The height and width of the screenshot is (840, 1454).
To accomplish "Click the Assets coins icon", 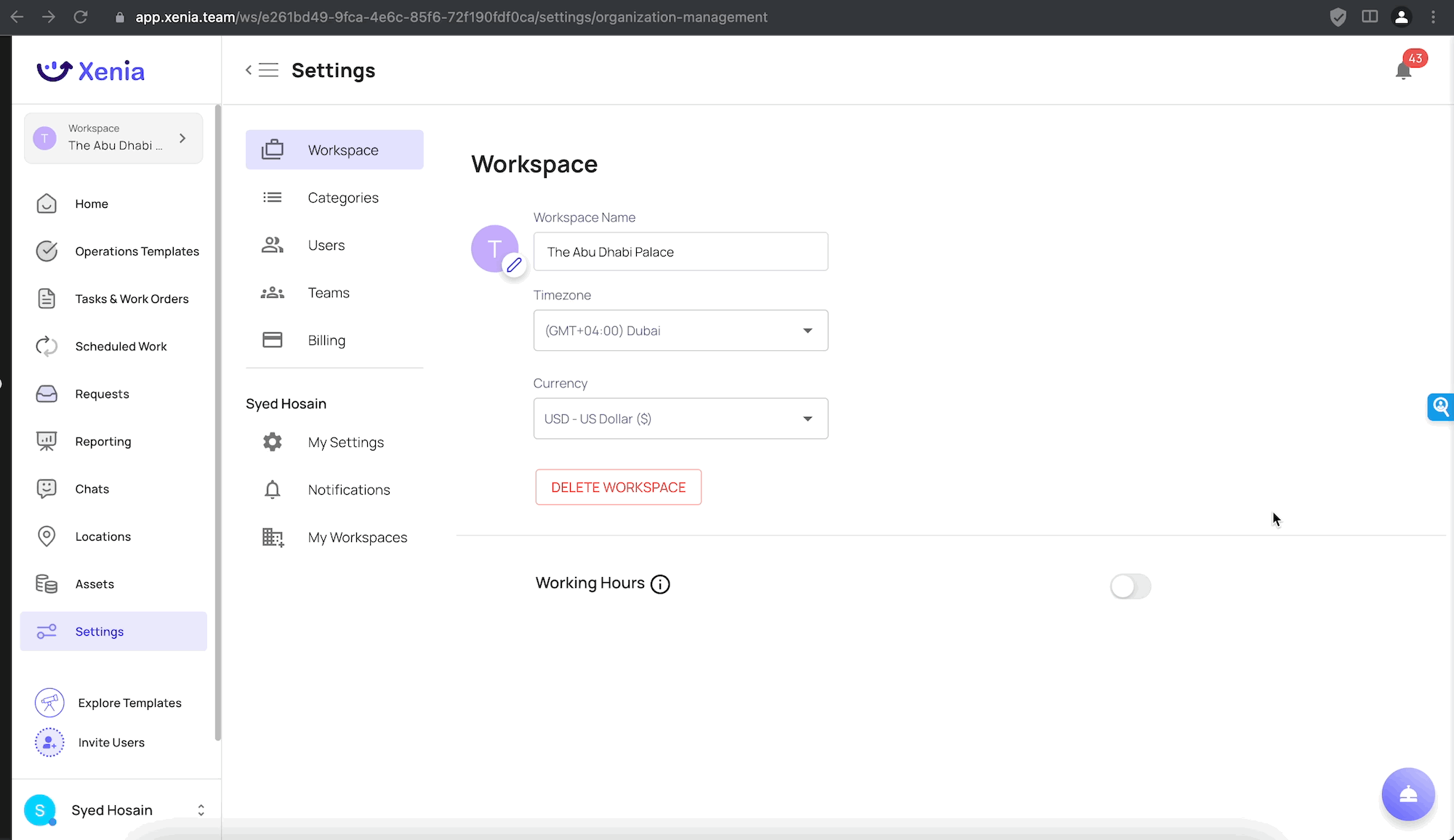I will pos(47,584).
